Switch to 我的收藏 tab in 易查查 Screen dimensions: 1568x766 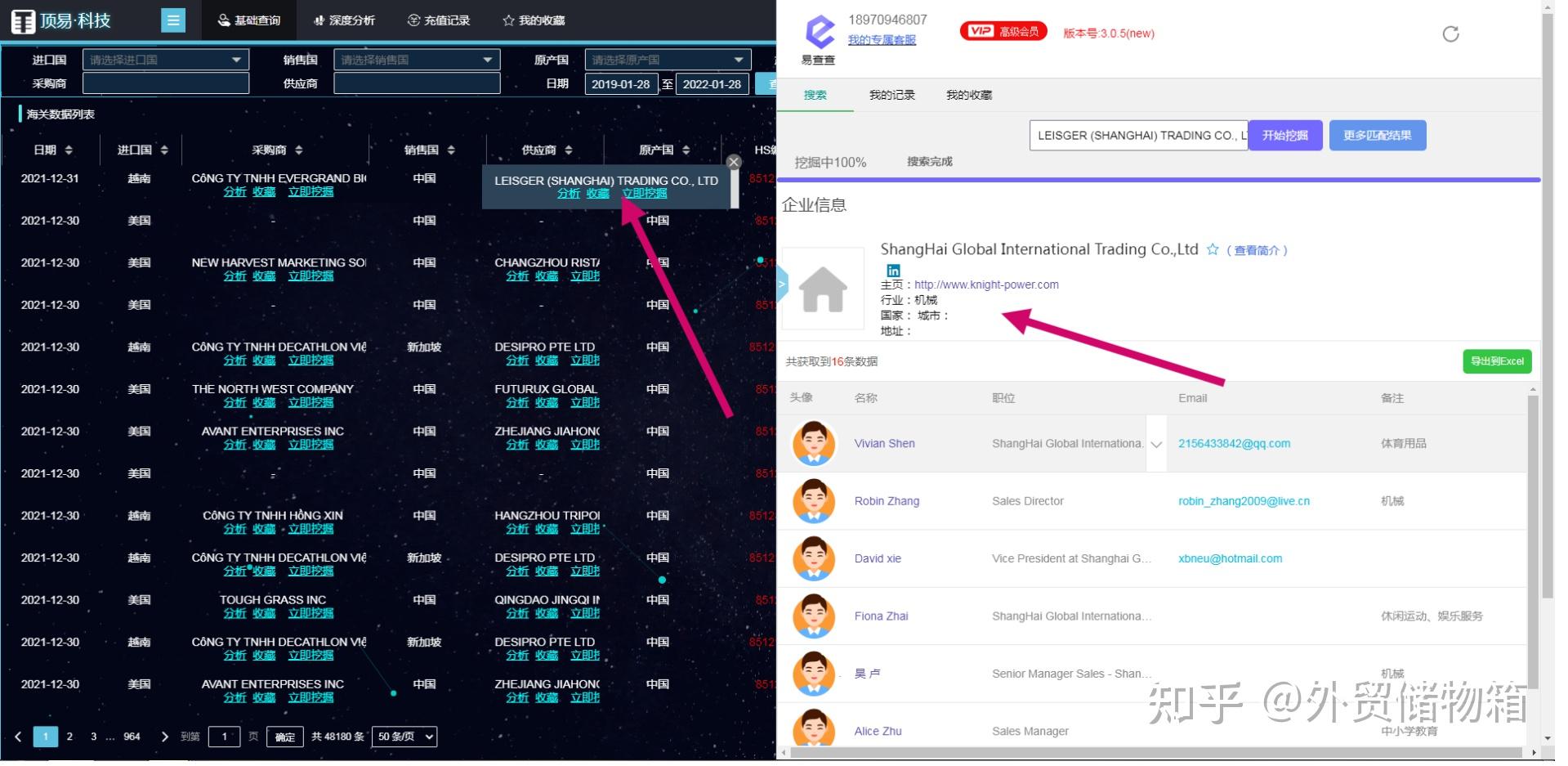[x=969, y=95]
